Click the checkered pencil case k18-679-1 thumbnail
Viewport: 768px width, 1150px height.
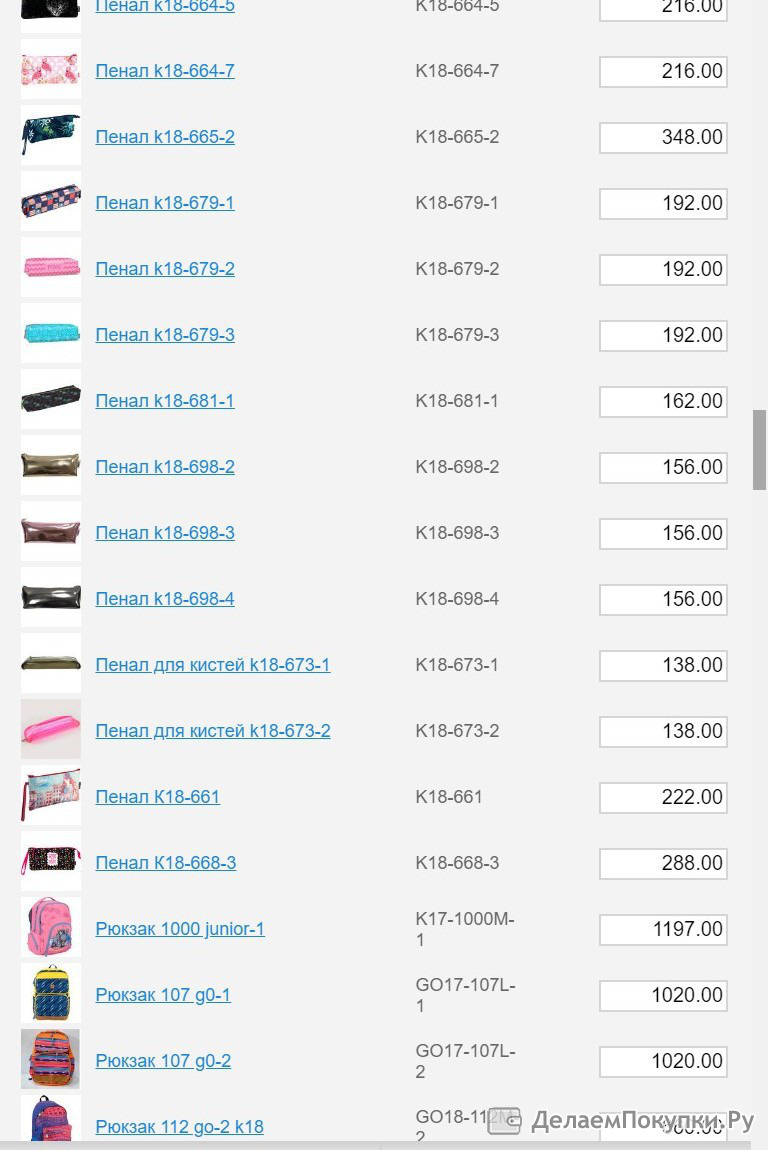point(51,202)
